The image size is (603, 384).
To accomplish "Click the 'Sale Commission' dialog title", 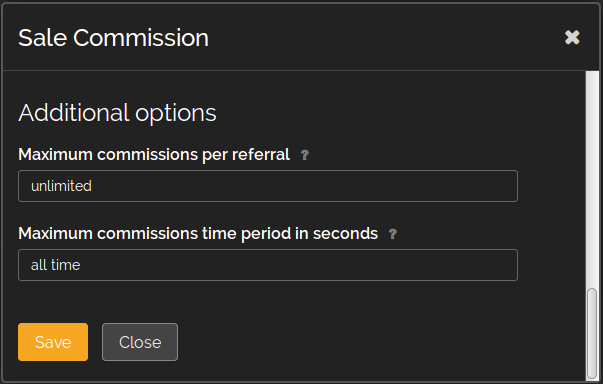I will click(113, 38).
